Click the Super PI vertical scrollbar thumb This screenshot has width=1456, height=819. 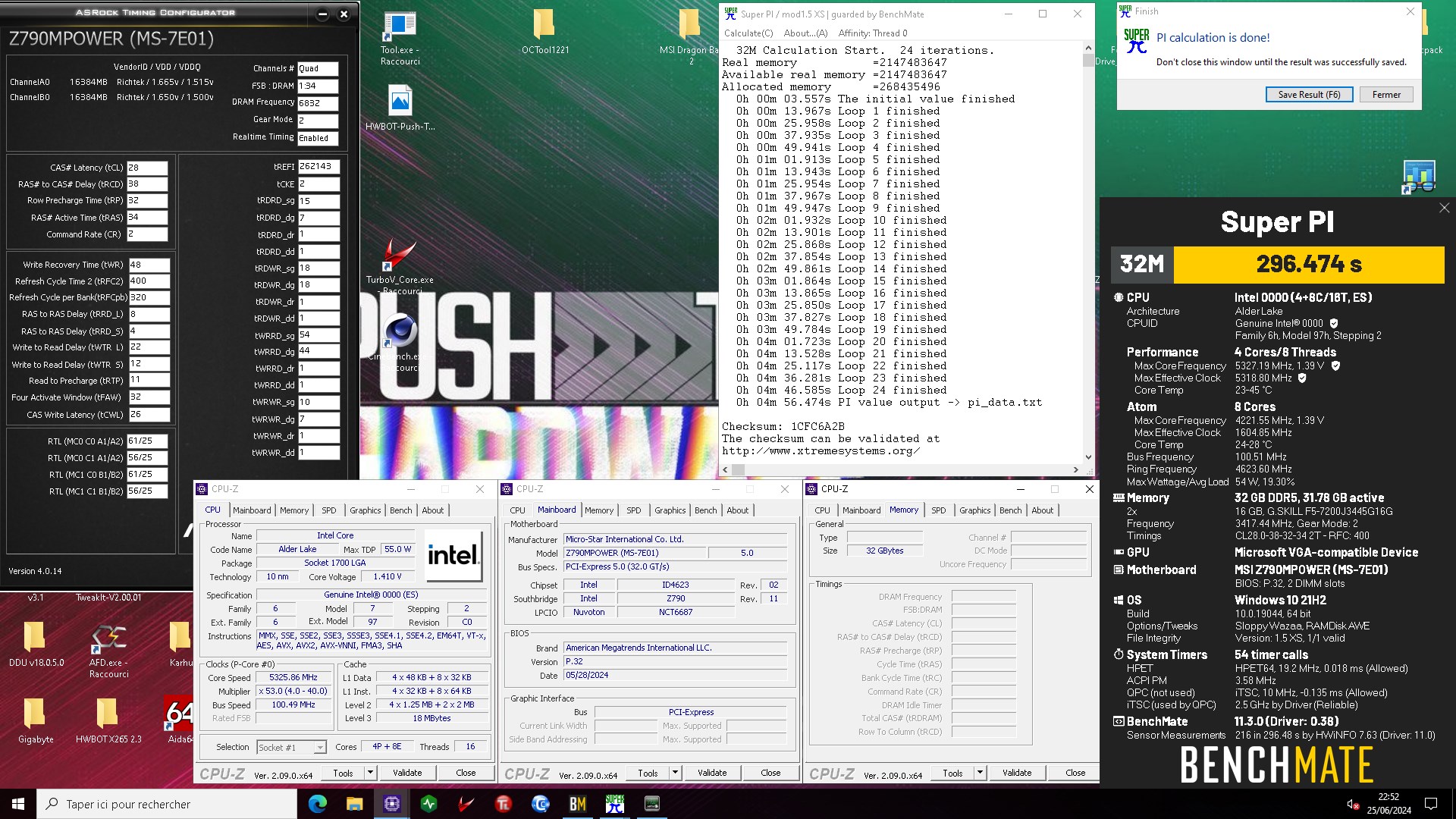click(1088, 61)
